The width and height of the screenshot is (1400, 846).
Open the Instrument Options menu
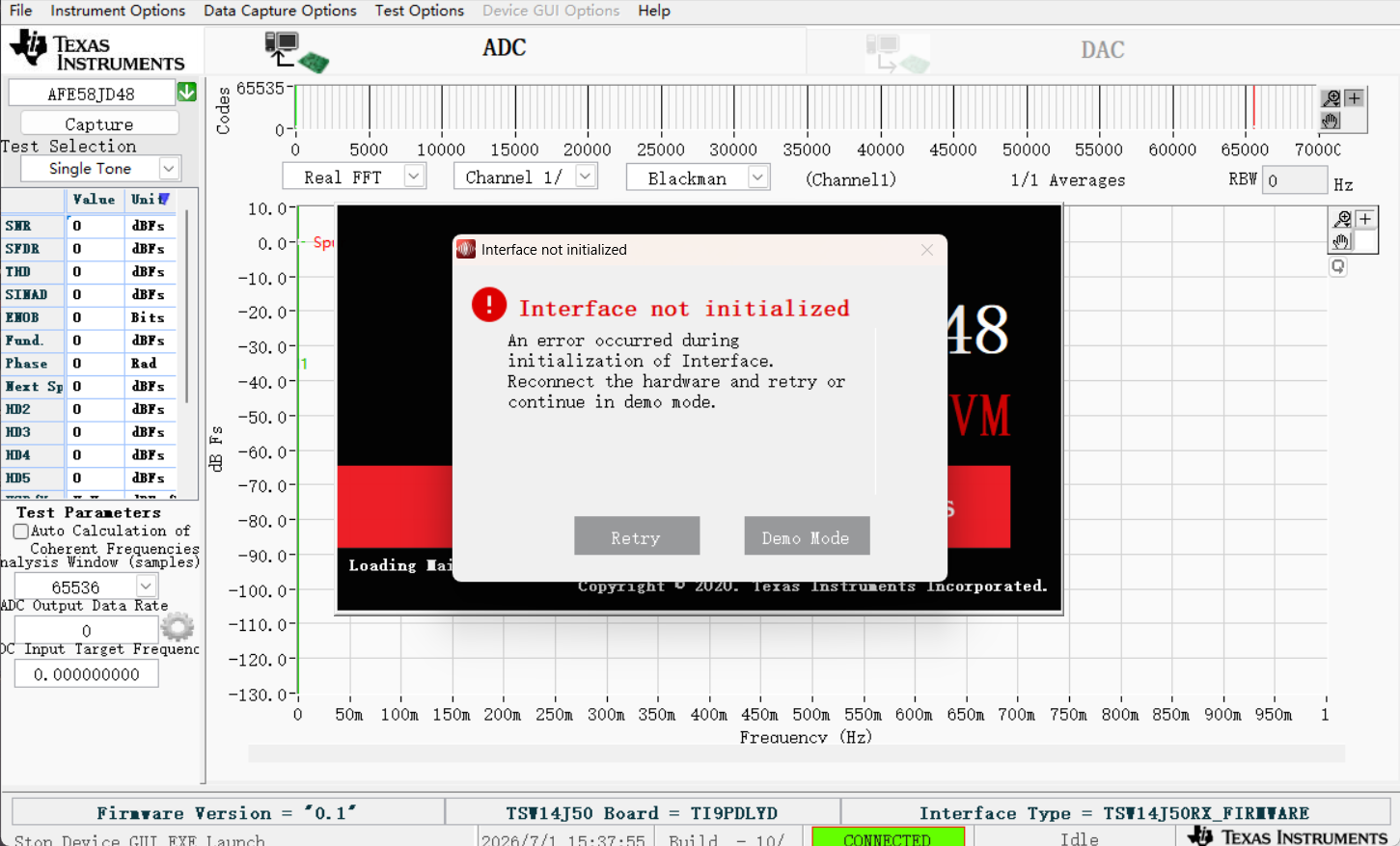click(118, 11)
